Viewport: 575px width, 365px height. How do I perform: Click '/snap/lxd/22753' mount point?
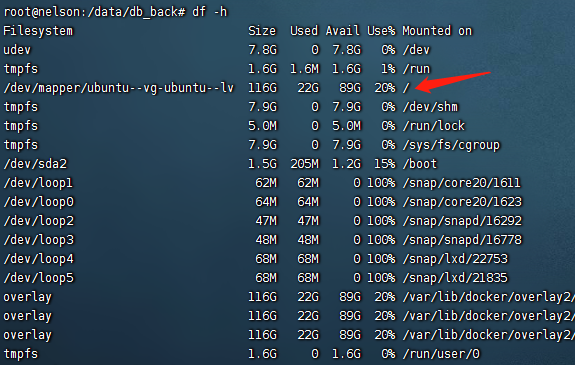[455, 259]
